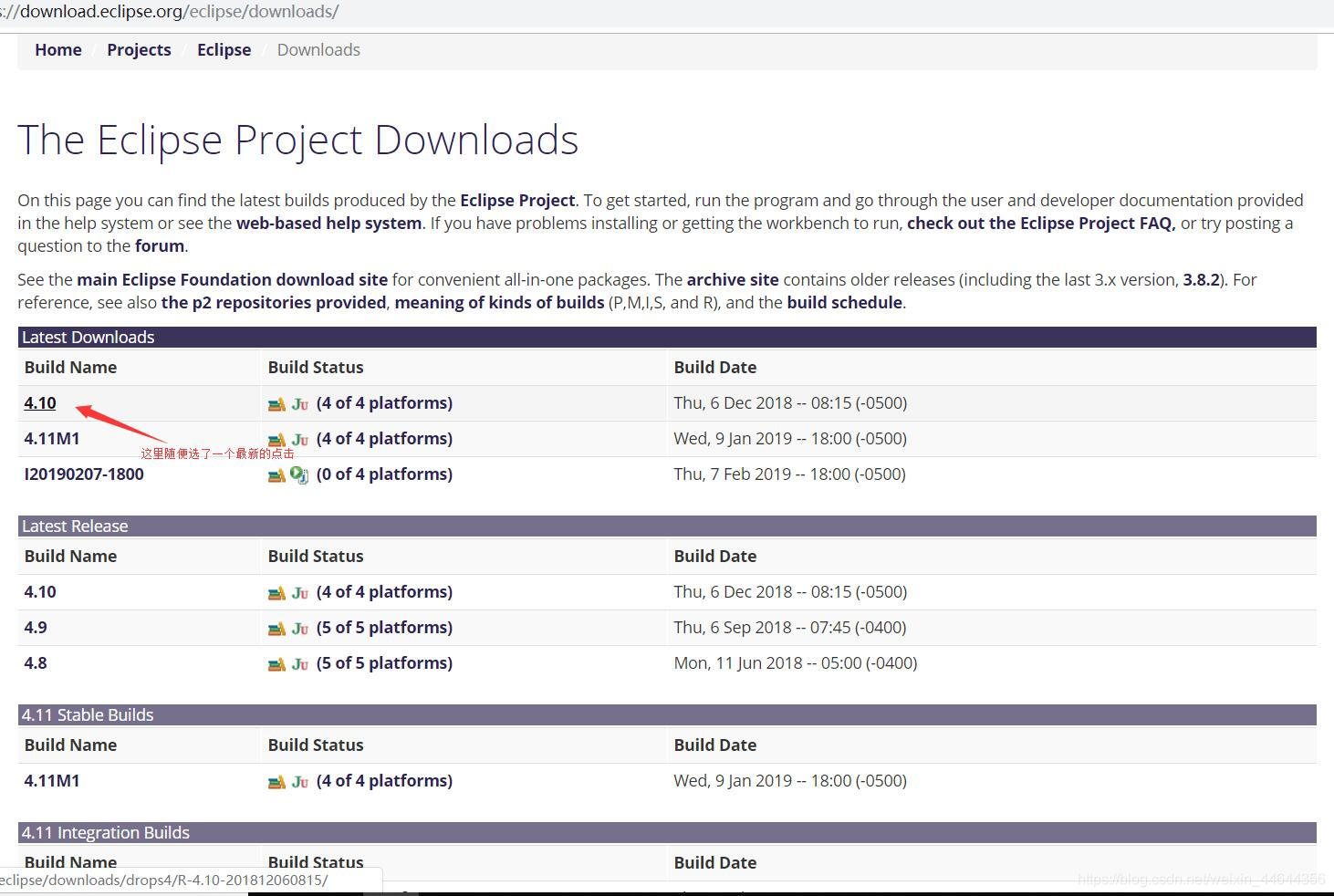Open the 3.8.2 version link
Viewport: 1334px width, 896px height.
pyautogui.click(x=1201, y=279)
